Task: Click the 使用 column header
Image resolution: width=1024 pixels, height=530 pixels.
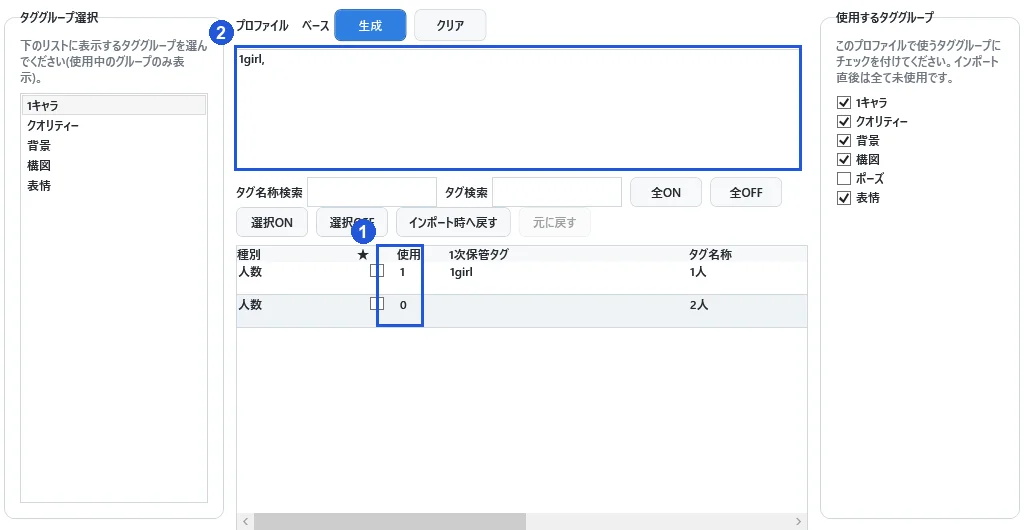Action: coord(409,255)
